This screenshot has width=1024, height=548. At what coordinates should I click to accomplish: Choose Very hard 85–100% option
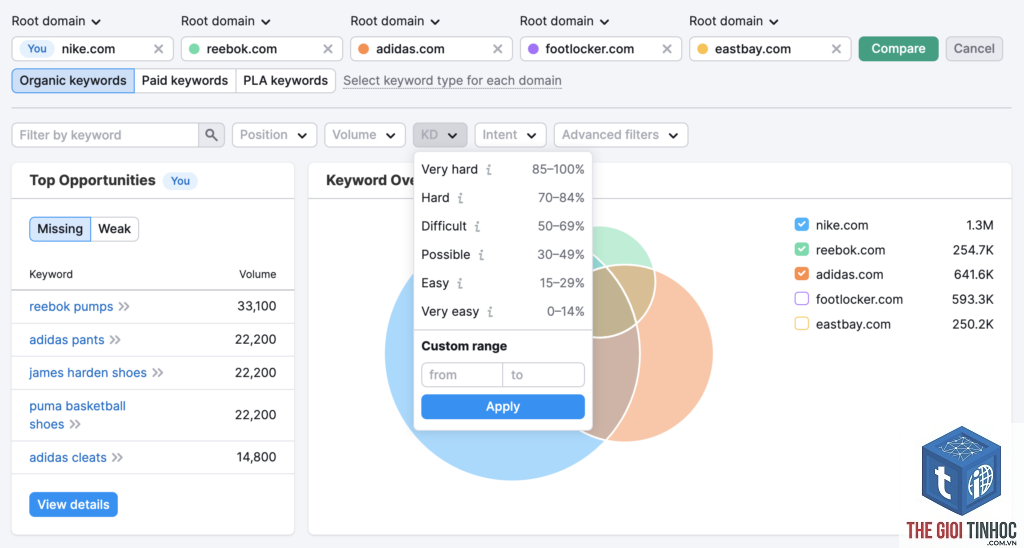tap(503, 170)
